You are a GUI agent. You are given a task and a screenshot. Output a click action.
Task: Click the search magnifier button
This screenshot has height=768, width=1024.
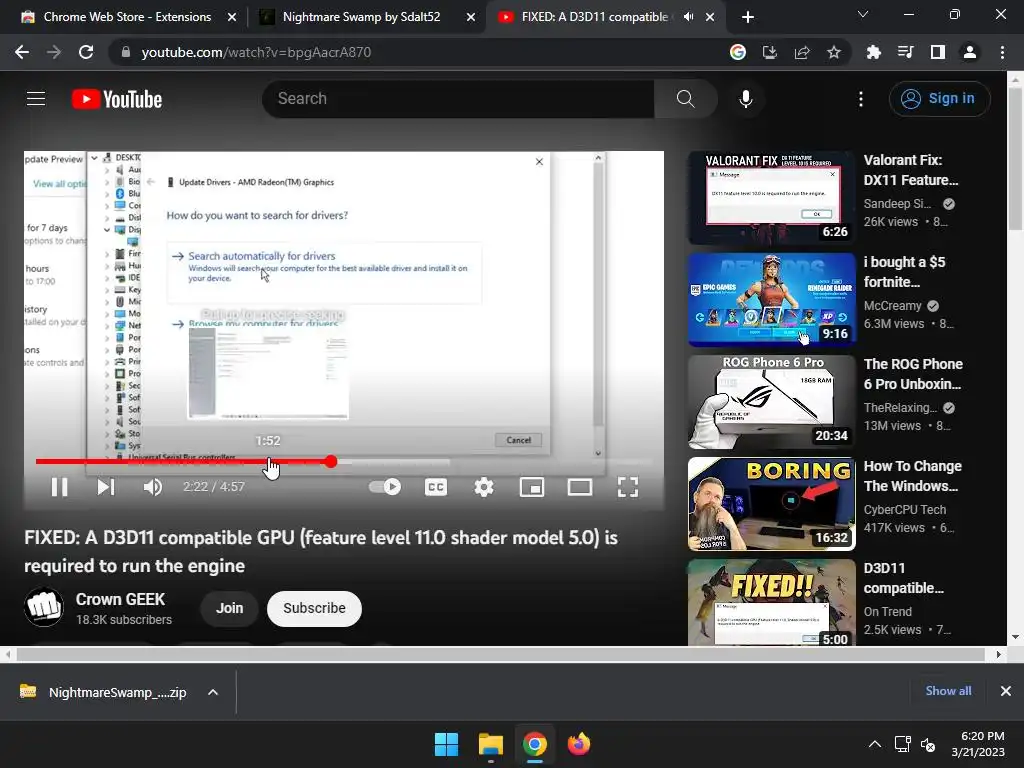(x=686, y=99)
